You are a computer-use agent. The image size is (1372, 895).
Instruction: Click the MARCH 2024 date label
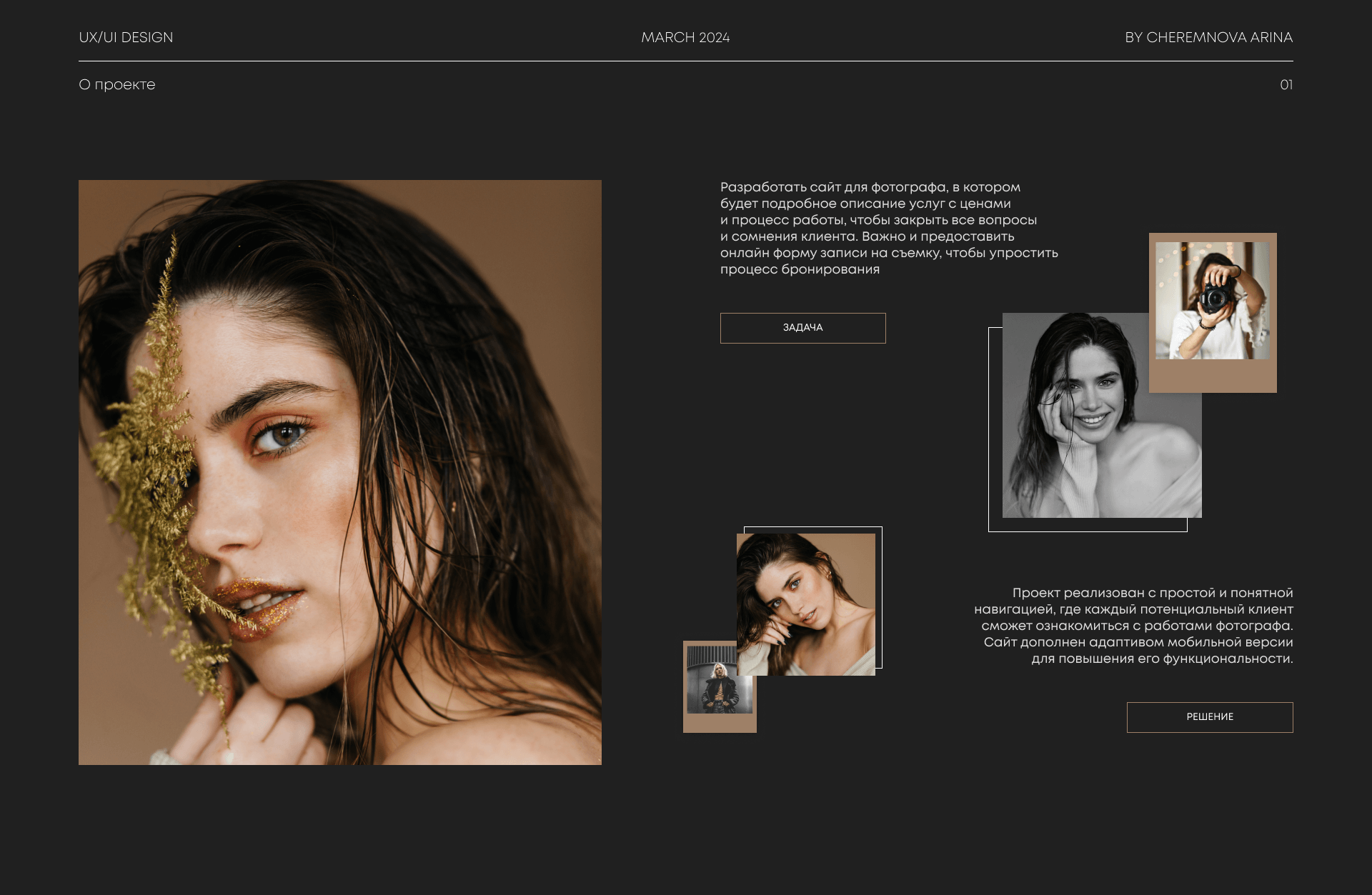(x=685, y=38)
